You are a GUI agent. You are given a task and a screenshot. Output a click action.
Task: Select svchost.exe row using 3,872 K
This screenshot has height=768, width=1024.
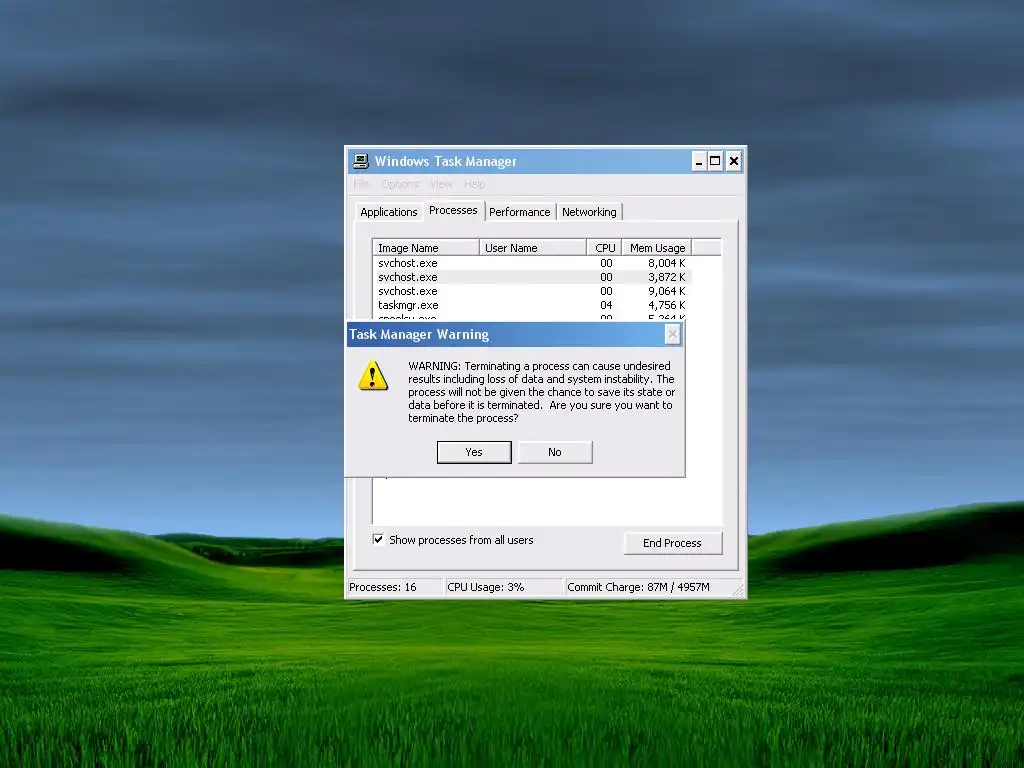[532, 277]
